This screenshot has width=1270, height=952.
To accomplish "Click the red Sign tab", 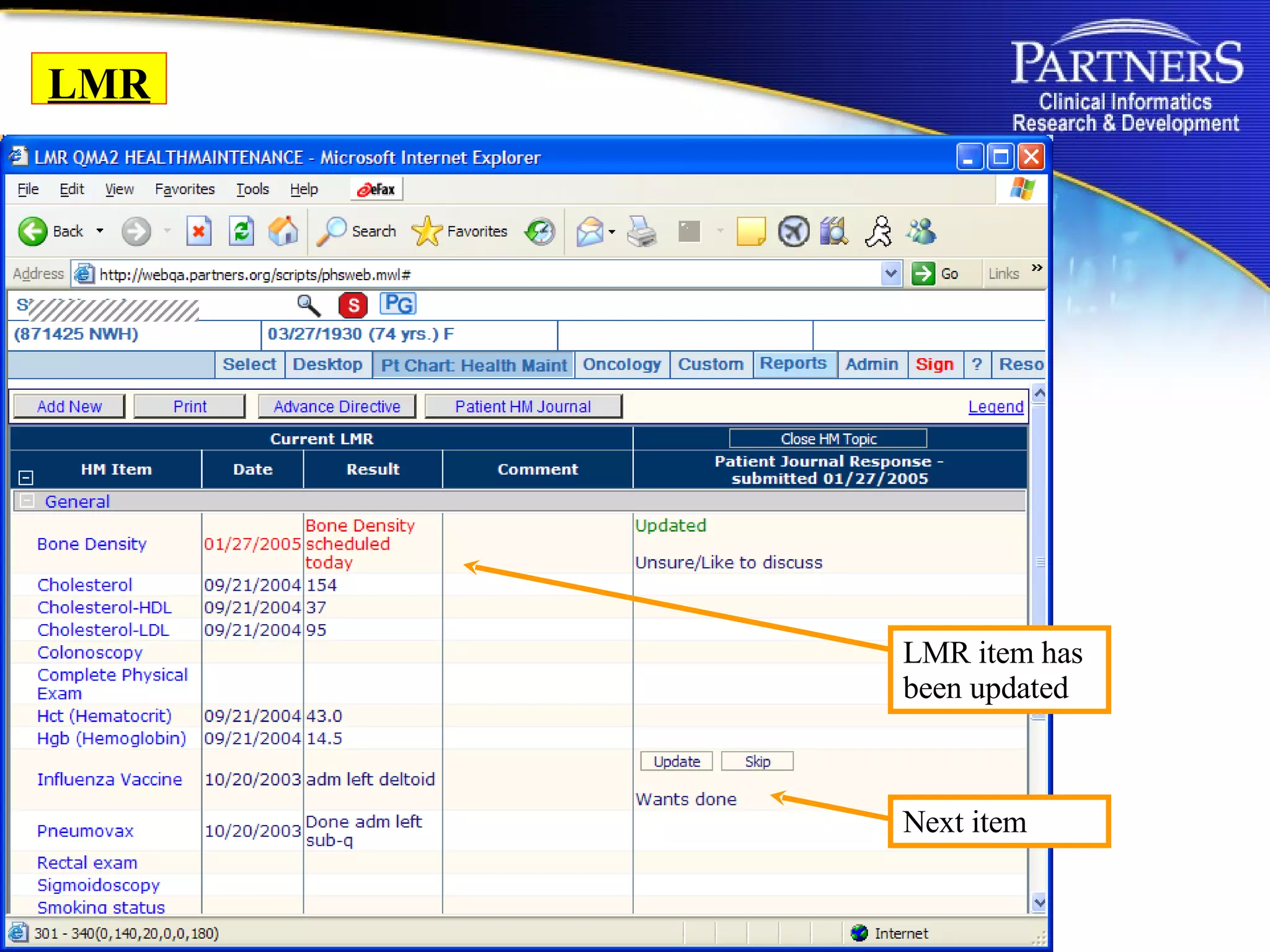I will (x=935, y=364).
